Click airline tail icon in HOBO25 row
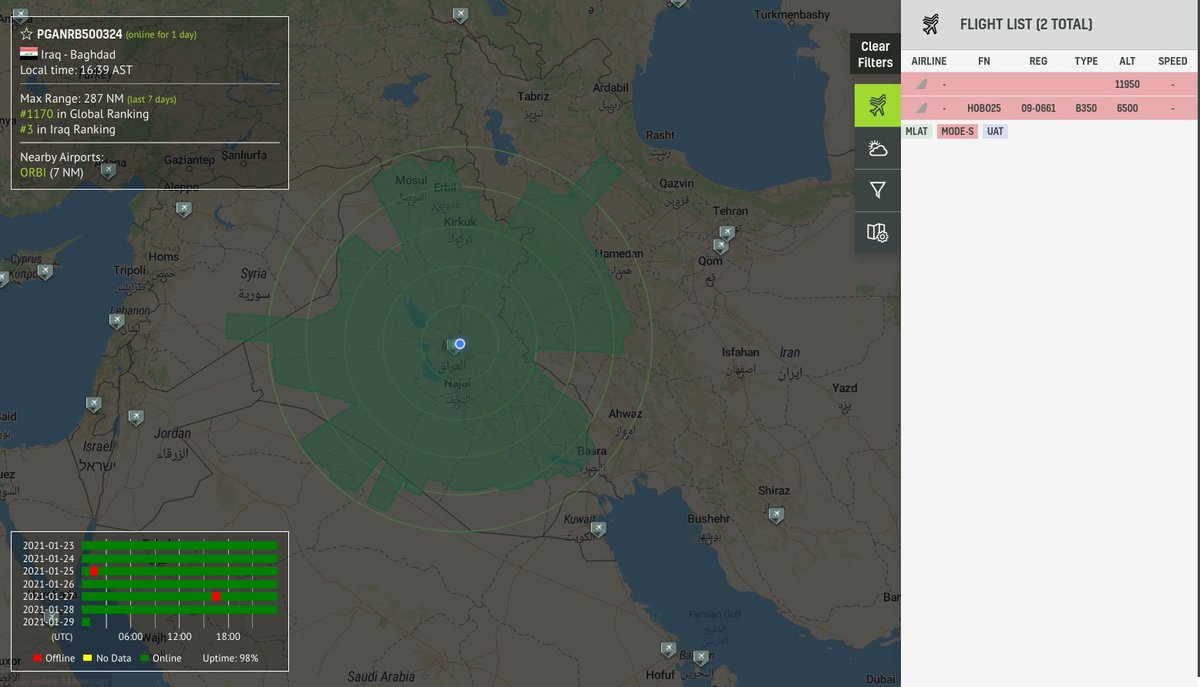The width and height of the screenshot is (1200, 687). tap(920, 108)
